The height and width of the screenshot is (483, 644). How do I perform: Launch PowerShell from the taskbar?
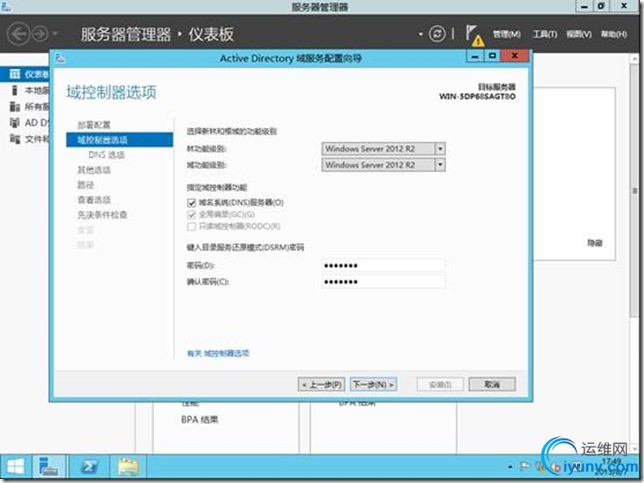click(90, 467)
